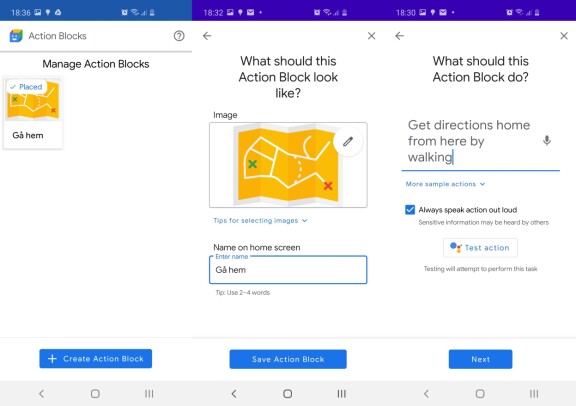Image resolution: width=576 pixels, height=406 pixels.
Task: Expand More sample actions
Action: coord(445,184)
